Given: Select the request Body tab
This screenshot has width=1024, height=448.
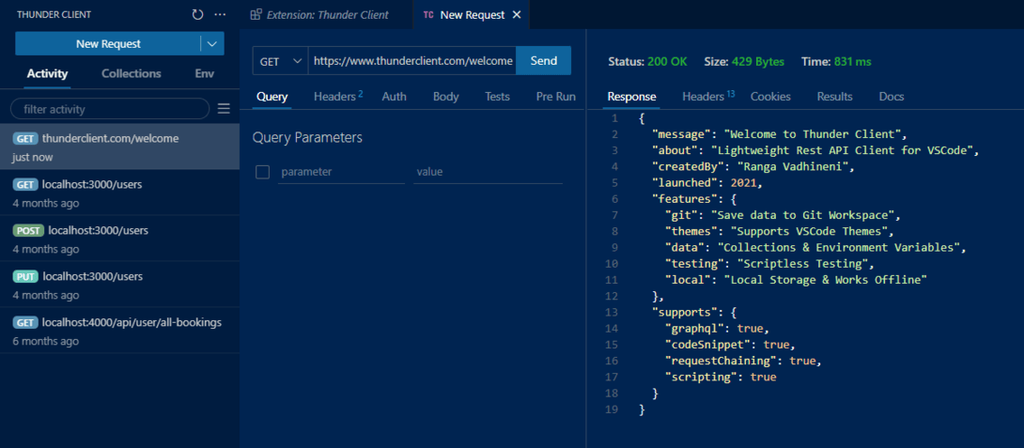Looking at the screenshot, I should 446,97.
